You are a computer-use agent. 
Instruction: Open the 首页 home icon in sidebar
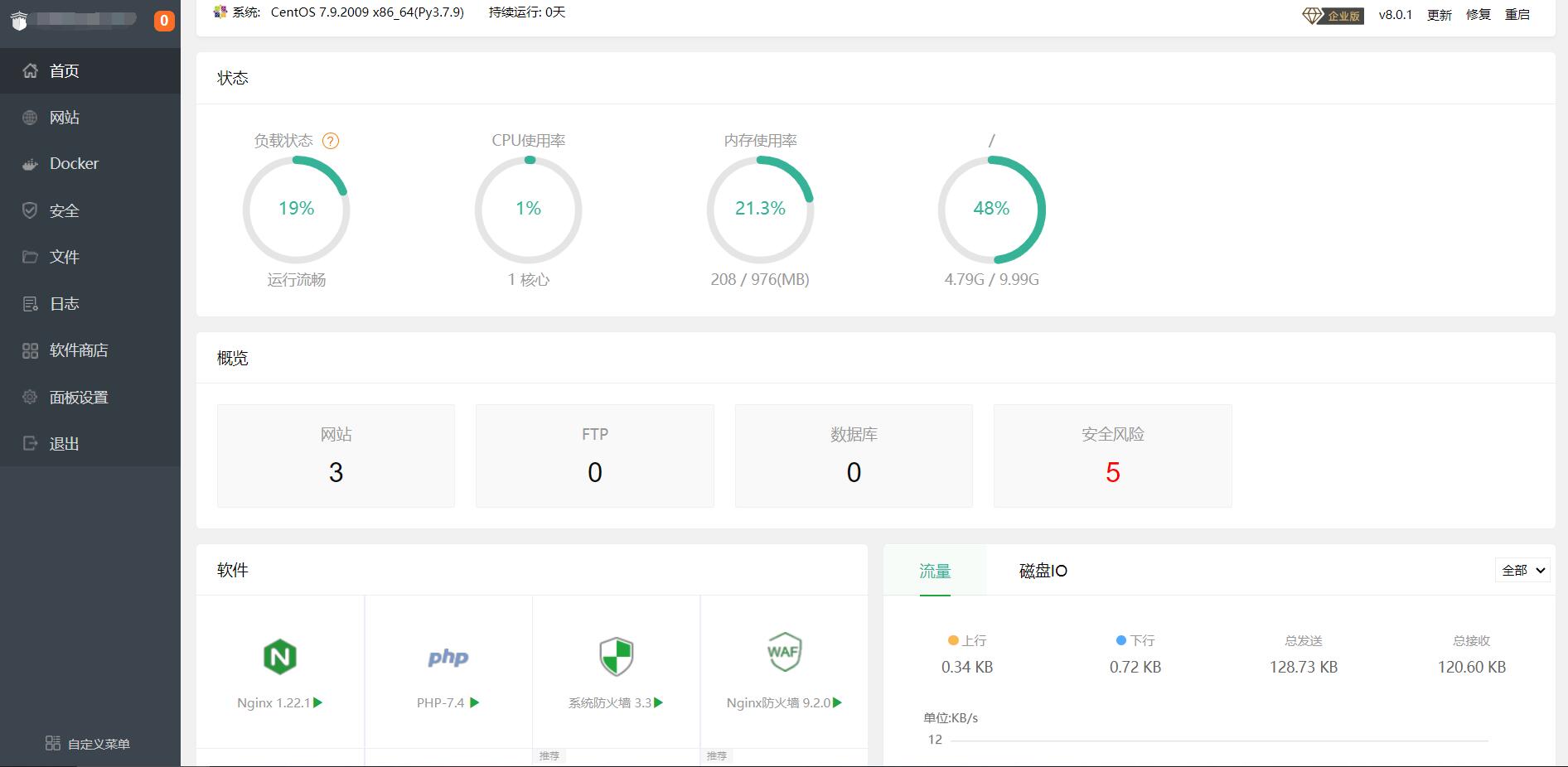coord(30,70)
